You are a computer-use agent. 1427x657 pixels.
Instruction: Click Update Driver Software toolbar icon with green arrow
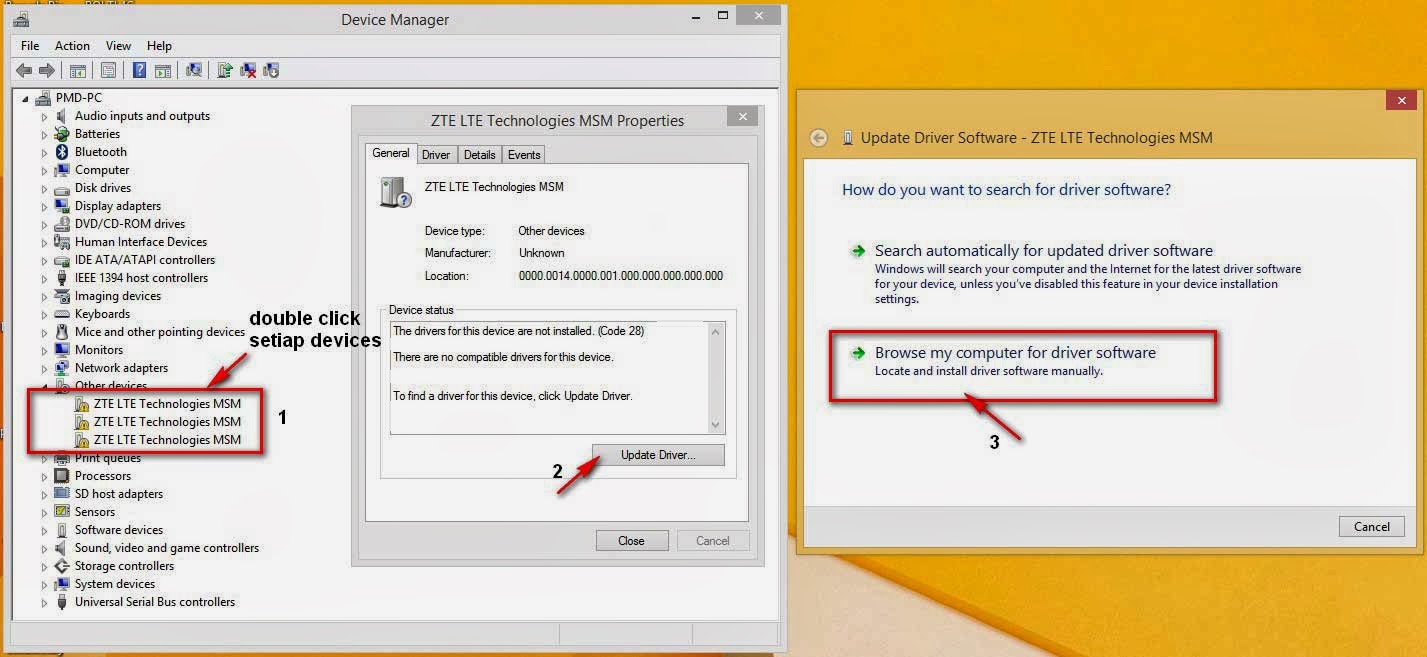coord(225,70)
